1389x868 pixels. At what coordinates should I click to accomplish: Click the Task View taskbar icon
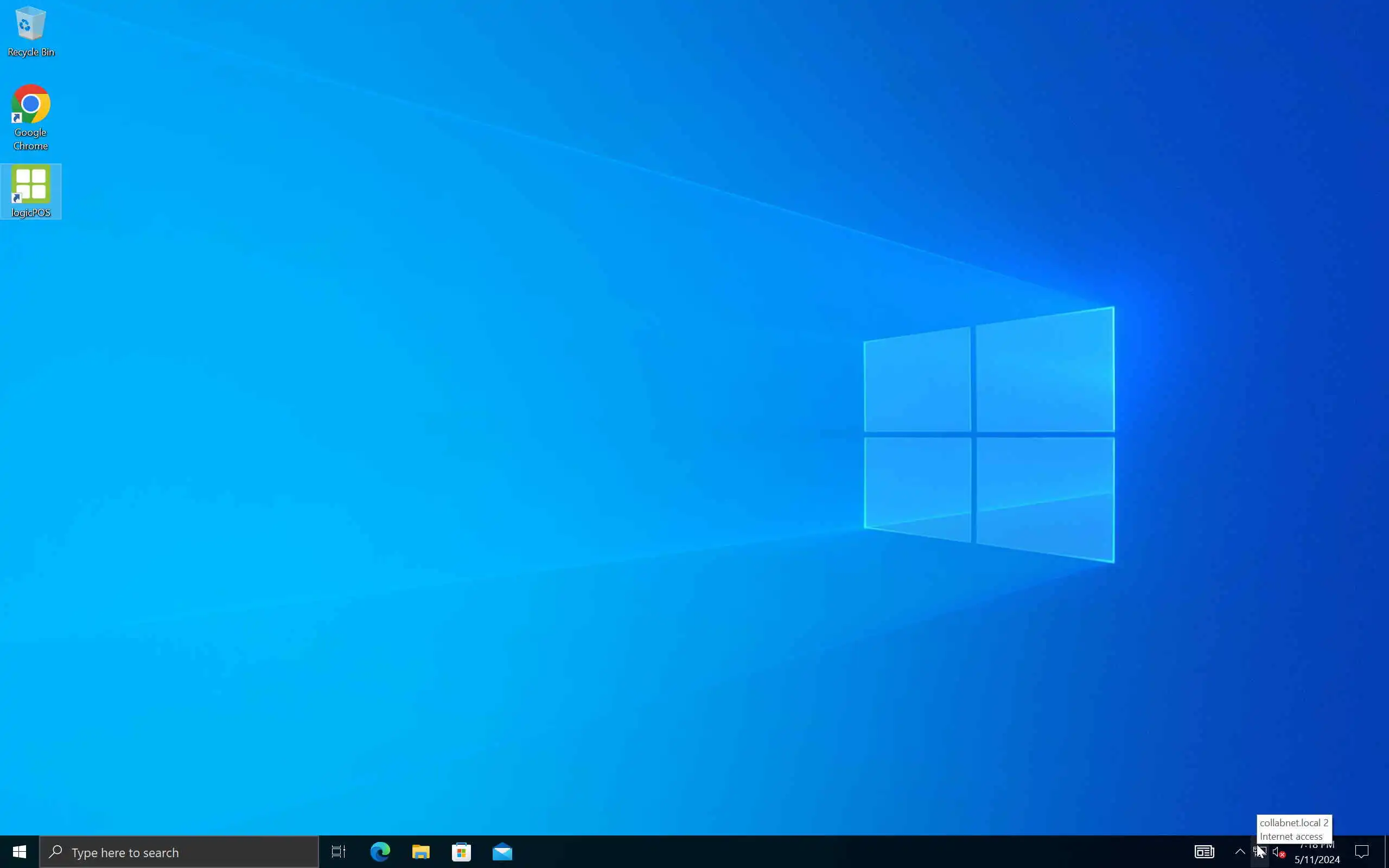click(339, 852)
